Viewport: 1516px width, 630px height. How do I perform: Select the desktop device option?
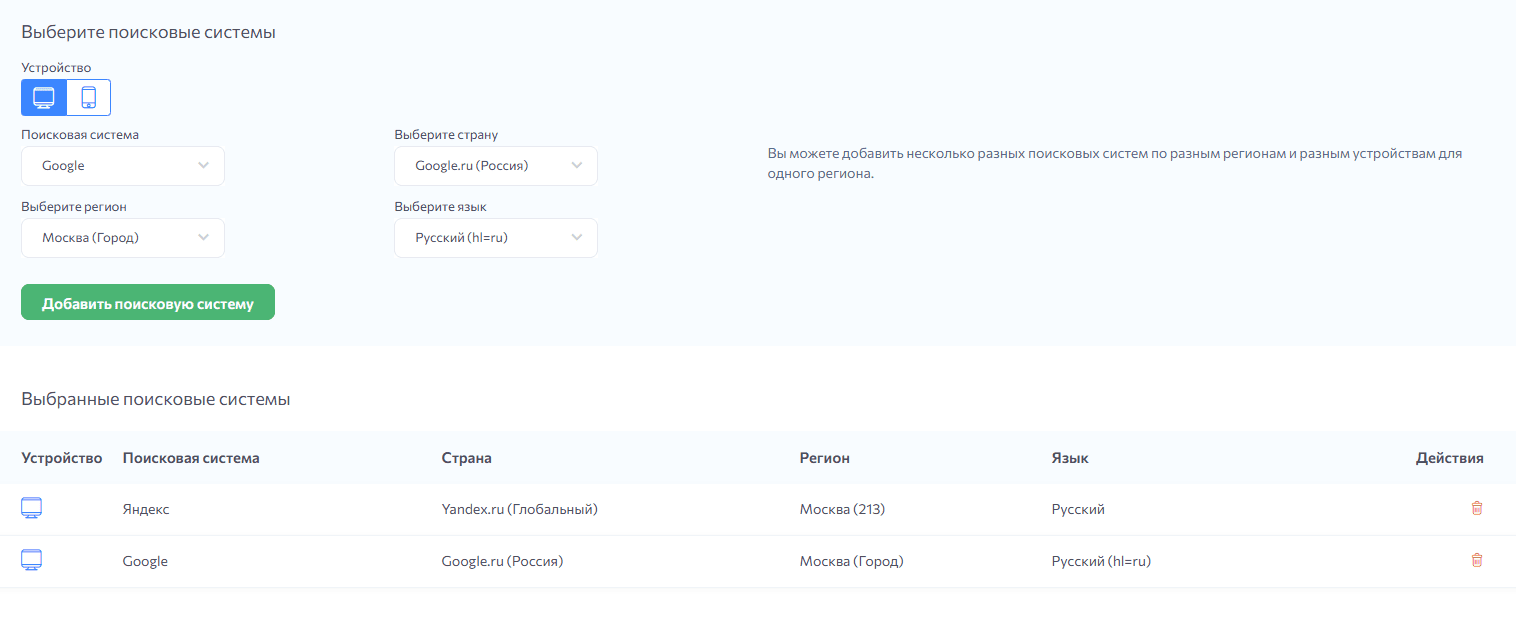(44, 98)
